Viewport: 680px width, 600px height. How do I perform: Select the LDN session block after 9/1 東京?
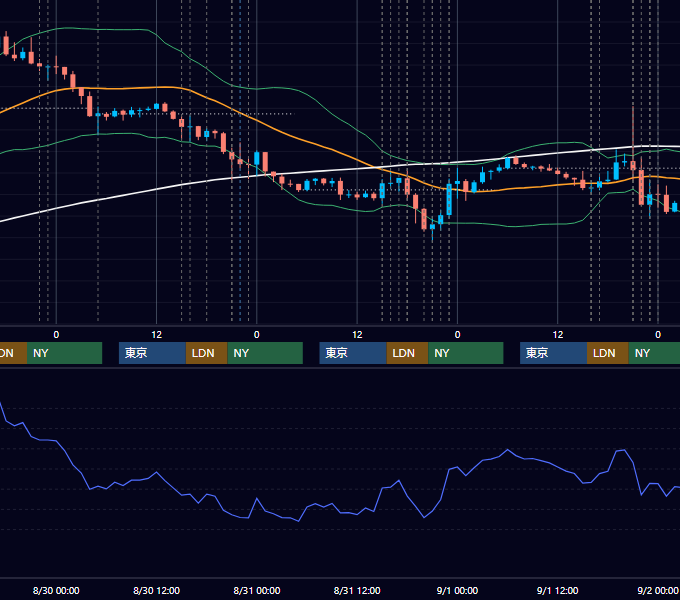click(608, 353)
